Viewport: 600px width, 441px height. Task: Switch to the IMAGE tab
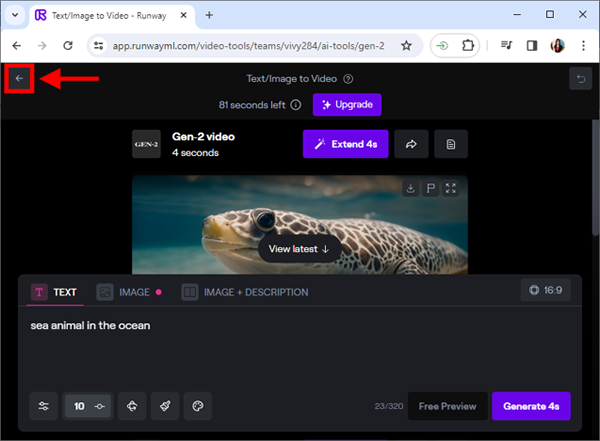[129, 292]
